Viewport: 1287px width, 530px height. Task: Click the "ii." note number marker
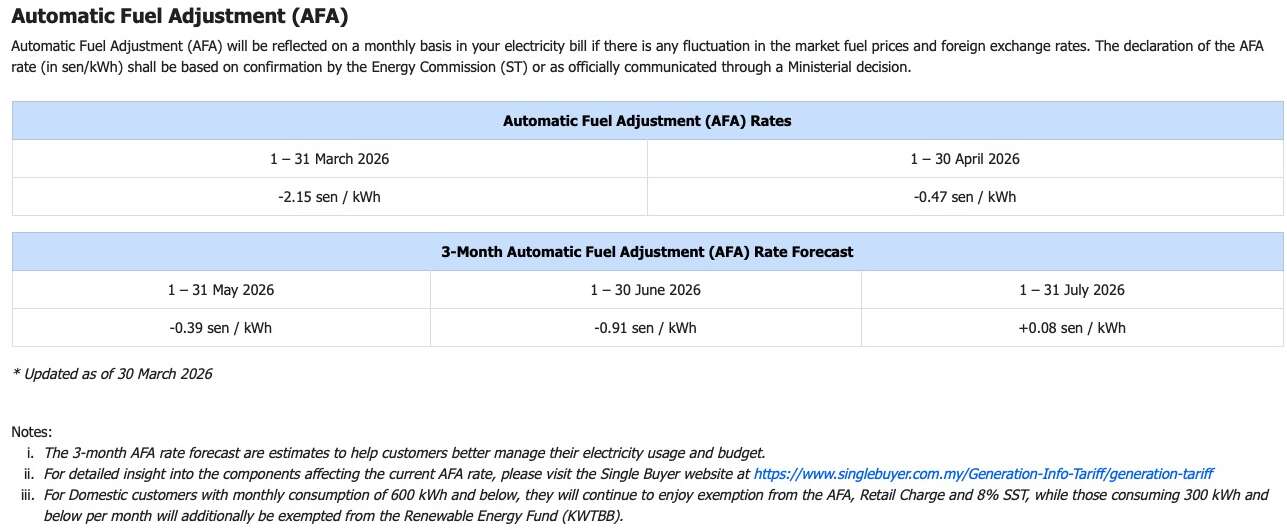pyautogui.click(x=30, y=474)
